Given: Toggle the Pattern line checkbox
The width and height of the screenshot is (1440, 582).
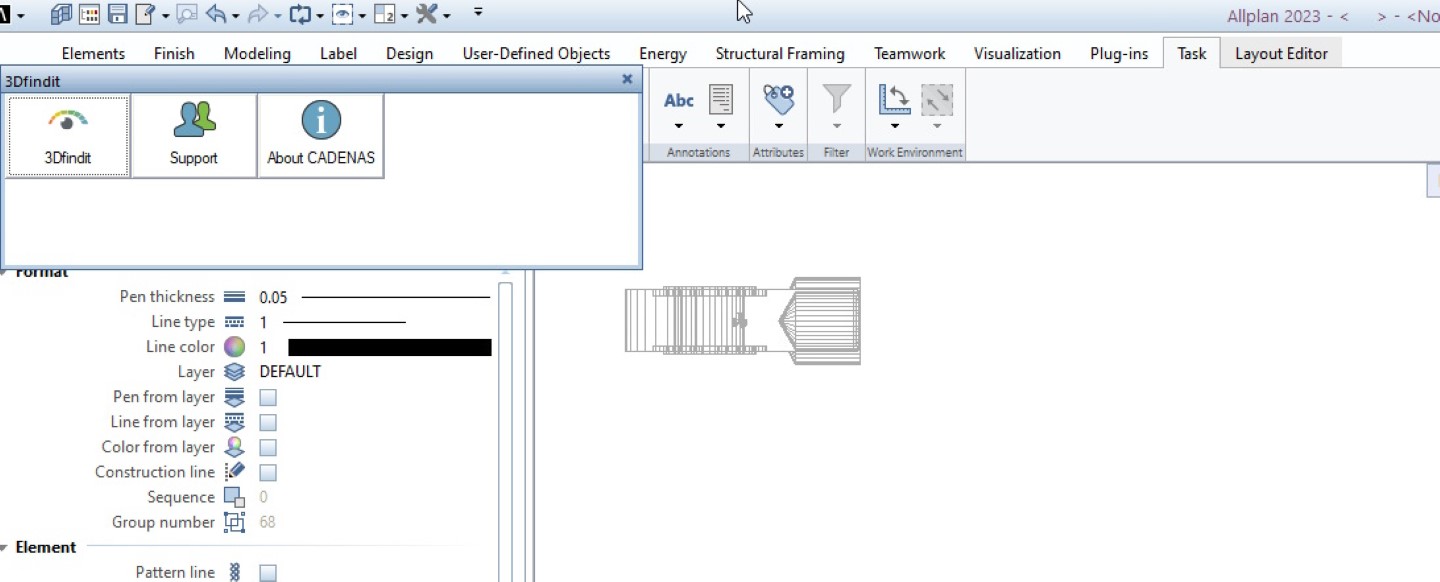Looking at the screenshot, I should pyautogui.click(x=268, y=571).
